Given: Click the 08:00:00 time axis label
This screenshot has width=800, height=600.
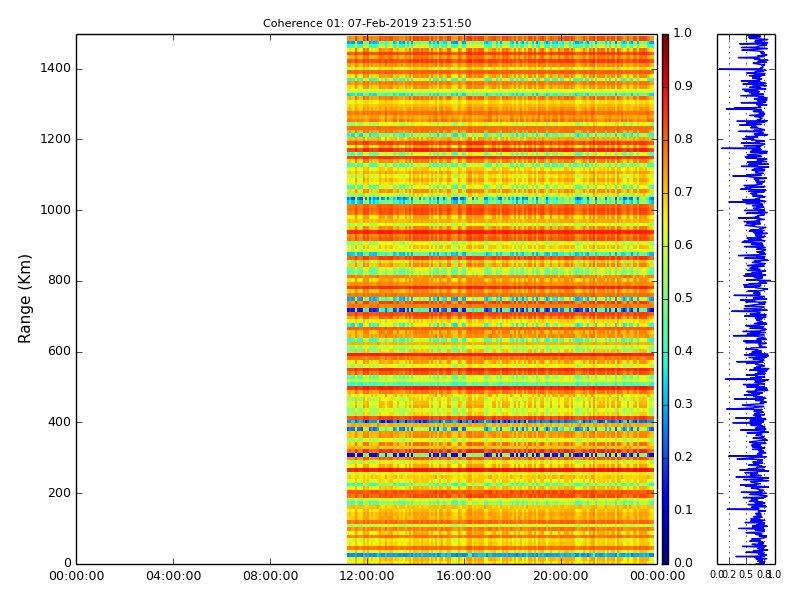Looking at the screenshot, I should tap(270, 577).
